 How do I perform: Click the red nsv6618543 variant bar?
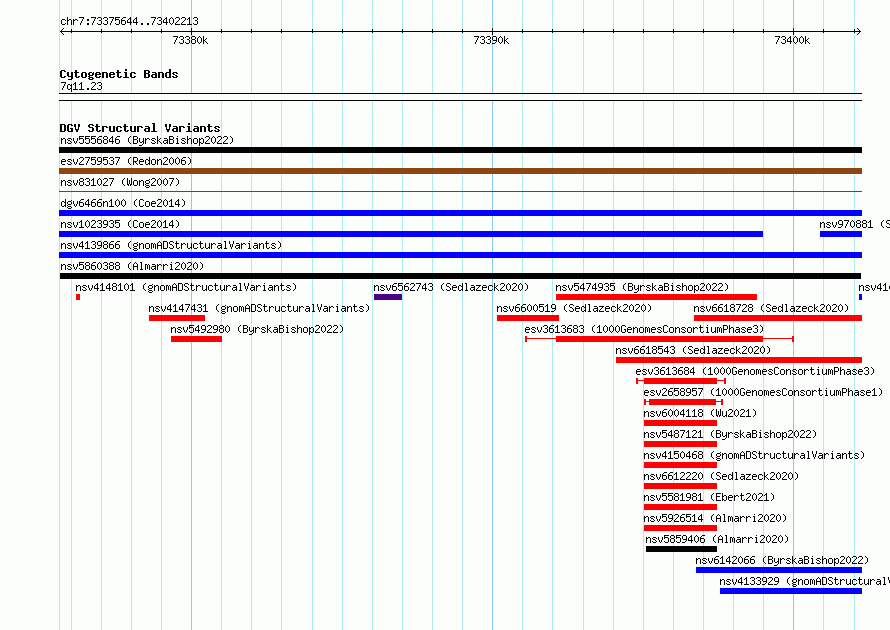[x=738, y=360]
